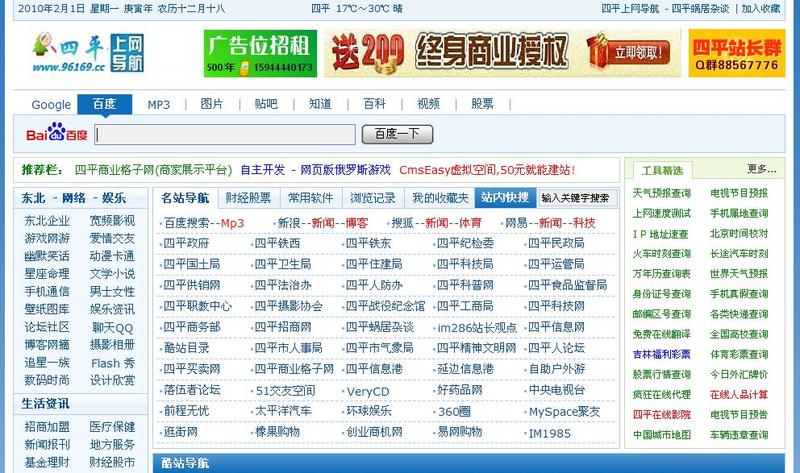Viewport: 800px width, 473px height.
Task: Open the 财经股票 tab
Action: (248, 197)
